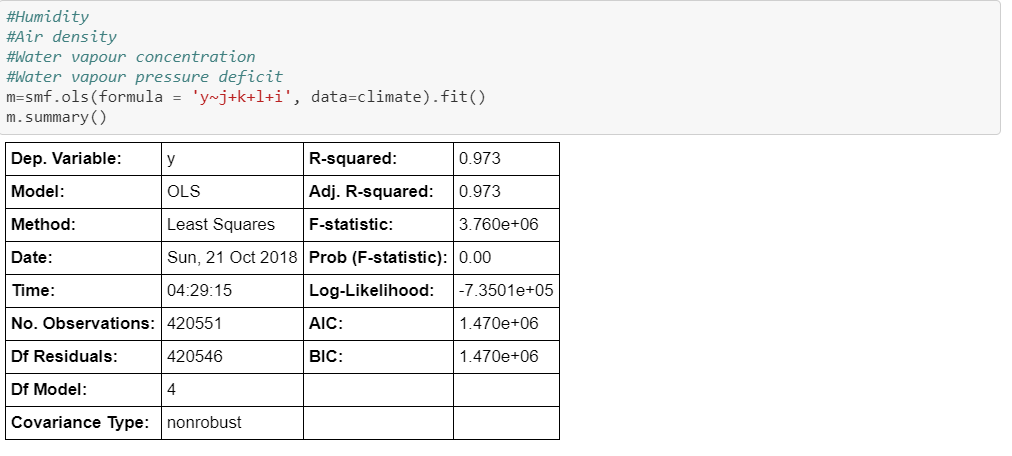Select the R-squared value 0.973
Image resolution: width=1012 pixels, height=456 pixels.
[480, 159]
